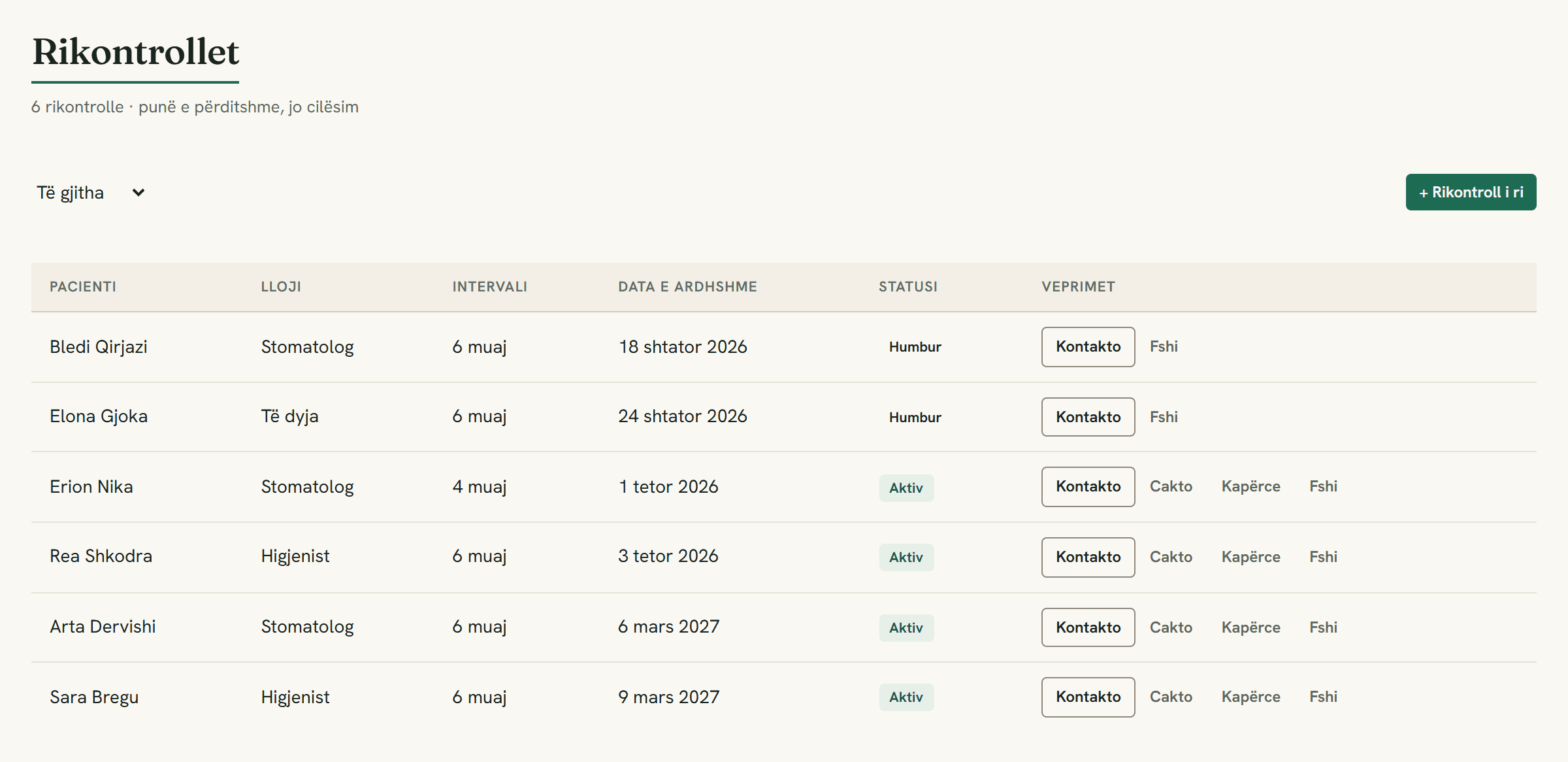Click the INTERVALI column header
The image size is (1568, 762).
(x=489, y=287)
